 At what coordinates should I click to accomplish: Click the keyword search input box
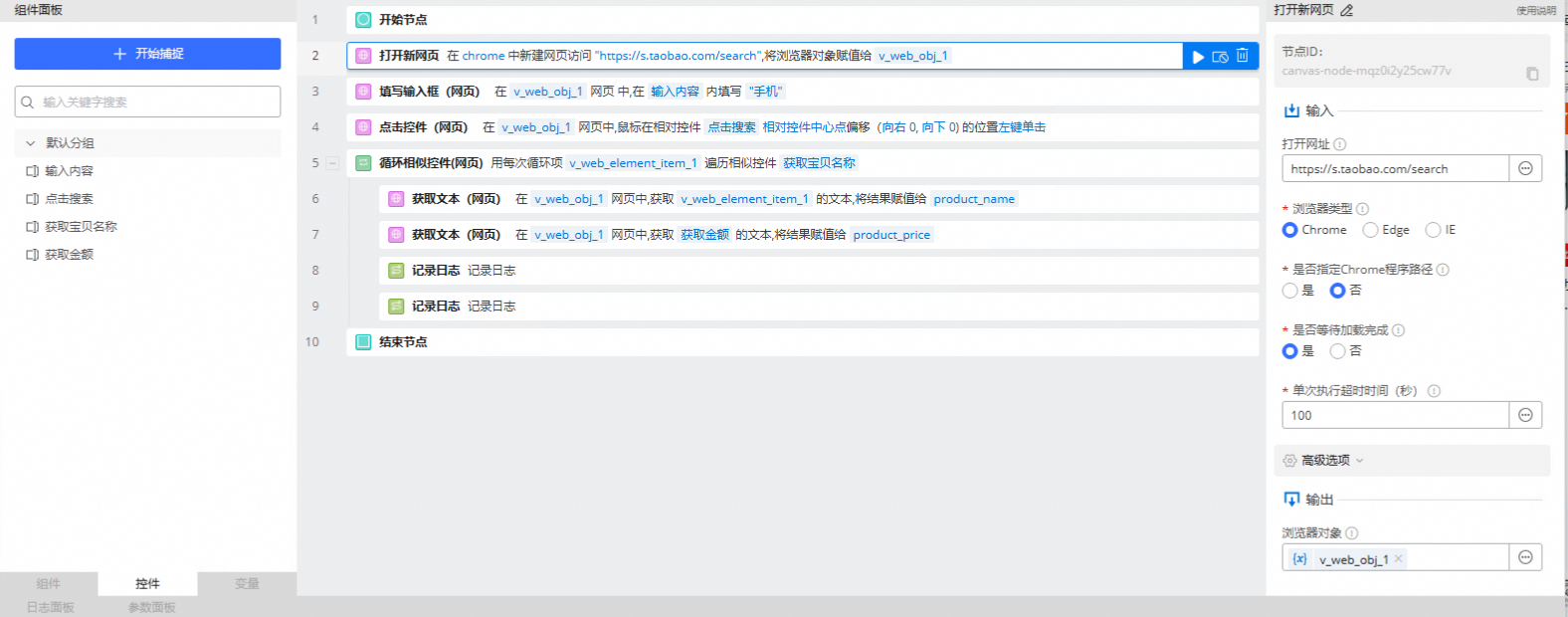(x=147, y=102)
